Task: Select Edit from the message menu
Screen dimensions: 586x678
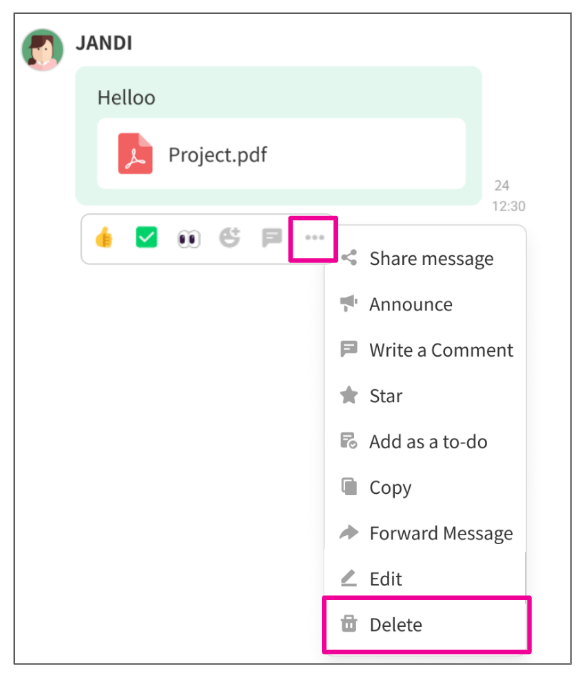Action: pyautogui.click(x=426, y=579)
